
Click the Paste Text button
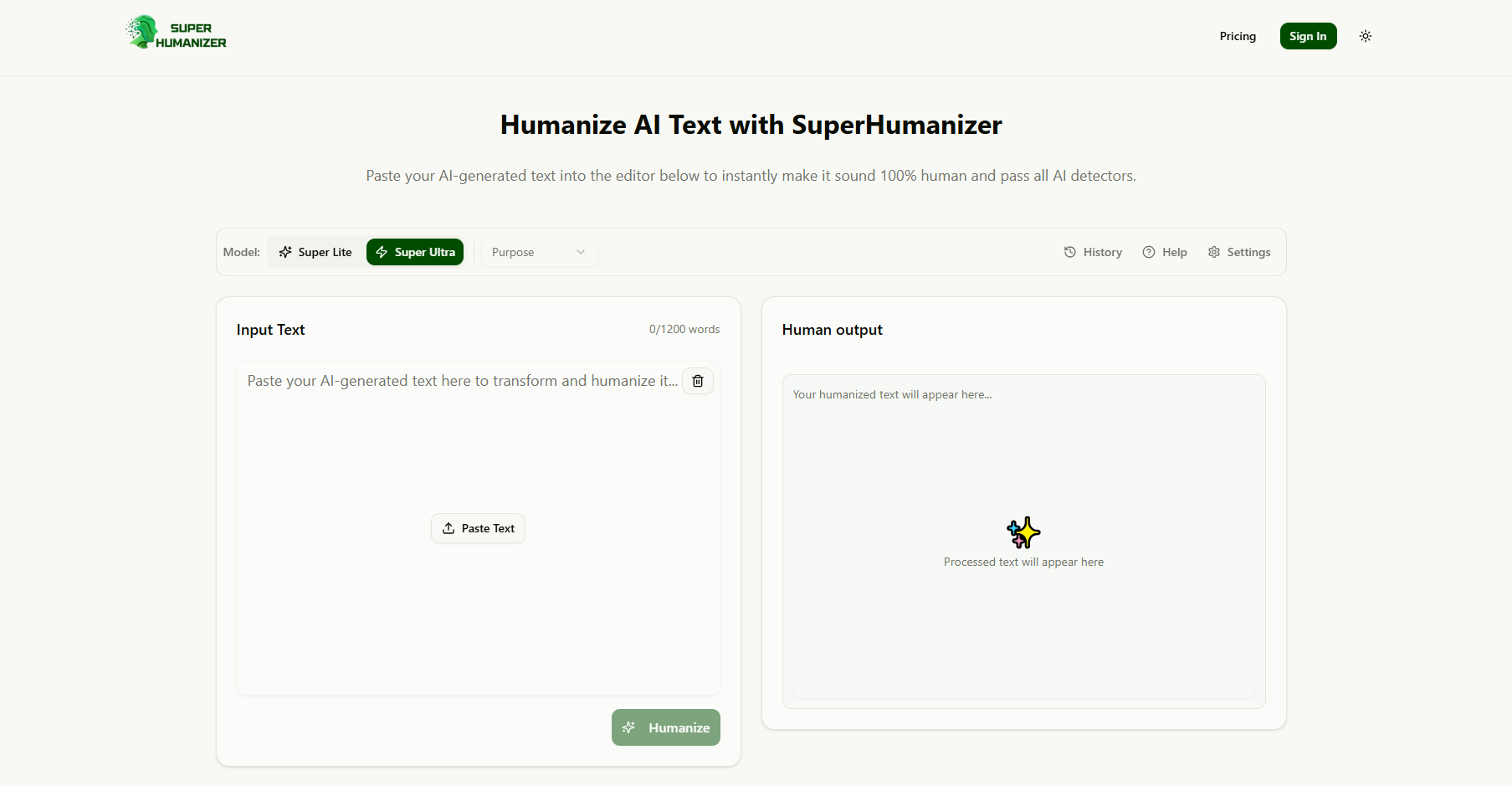[x=478, y=528]
